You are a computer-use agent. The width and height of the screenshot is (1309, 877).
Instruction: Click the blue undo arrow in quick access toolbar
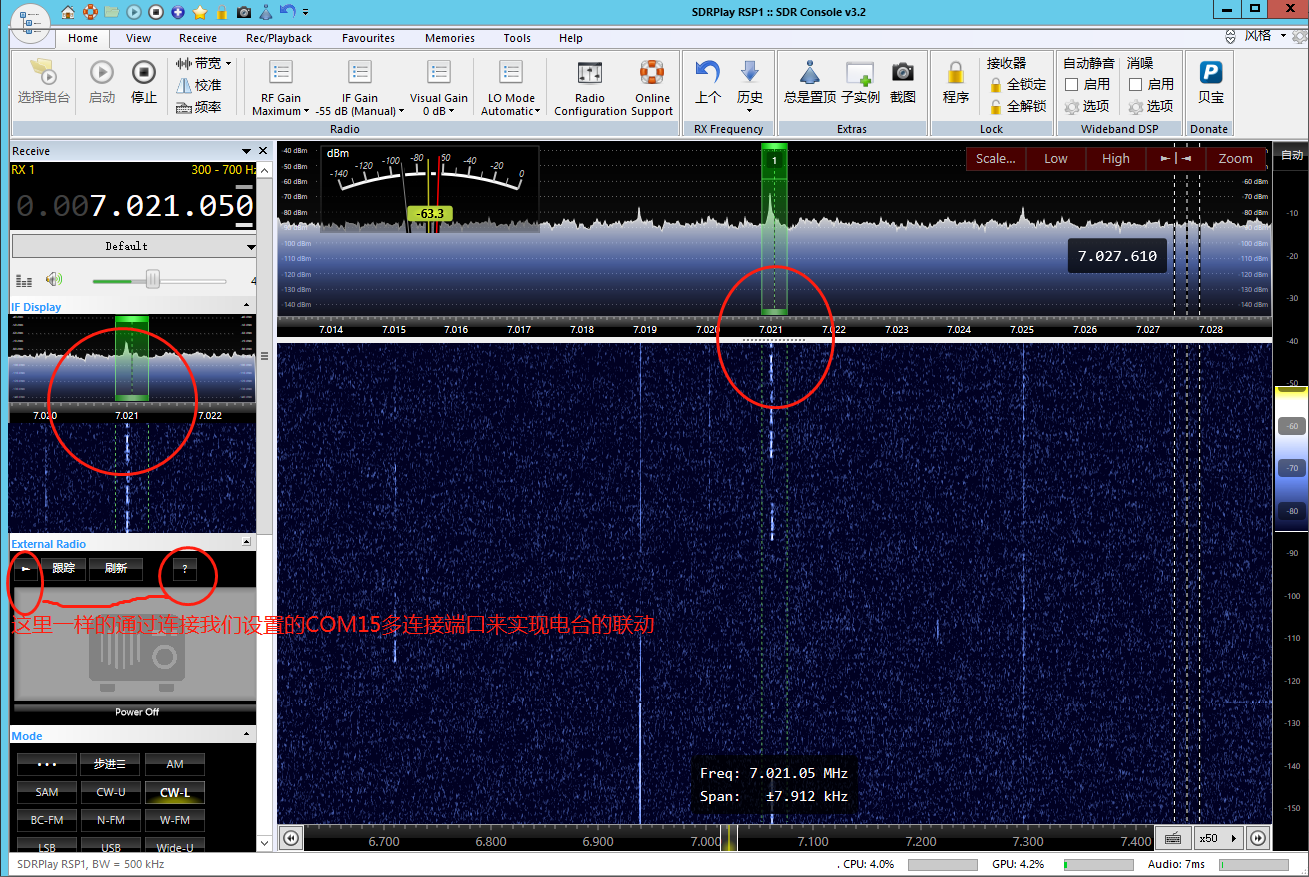[288, 12]
